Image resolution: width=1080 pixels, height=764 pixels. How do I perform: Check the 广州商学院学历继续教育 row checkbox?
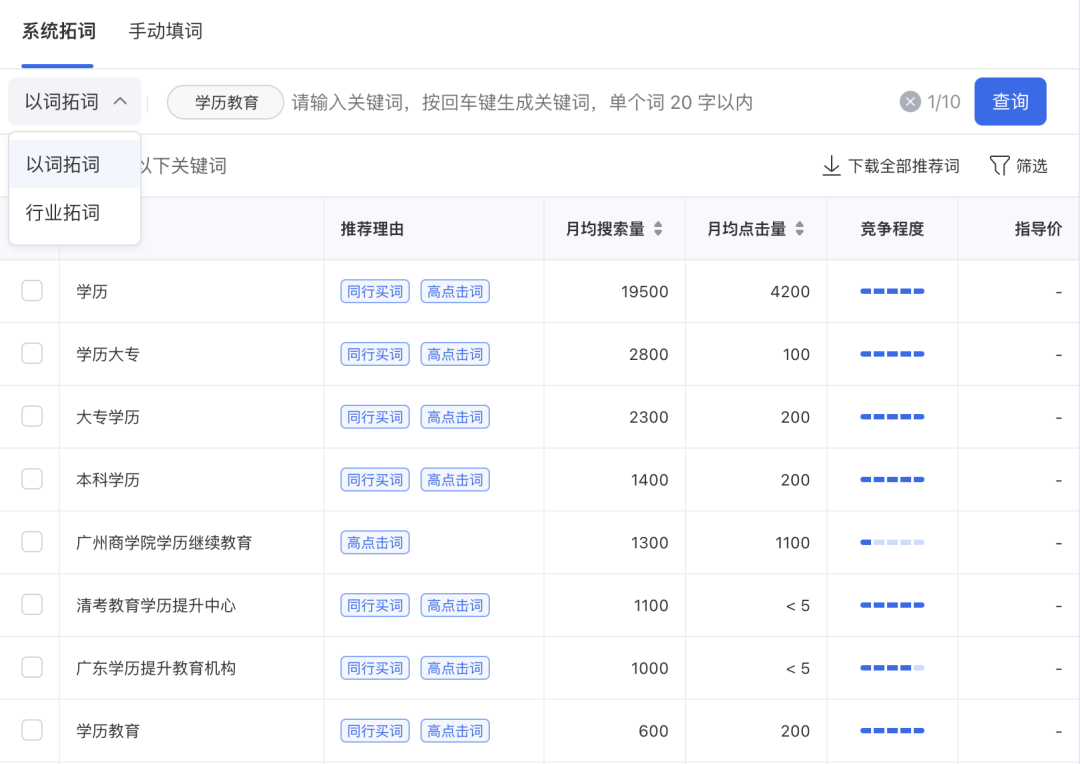31,542
